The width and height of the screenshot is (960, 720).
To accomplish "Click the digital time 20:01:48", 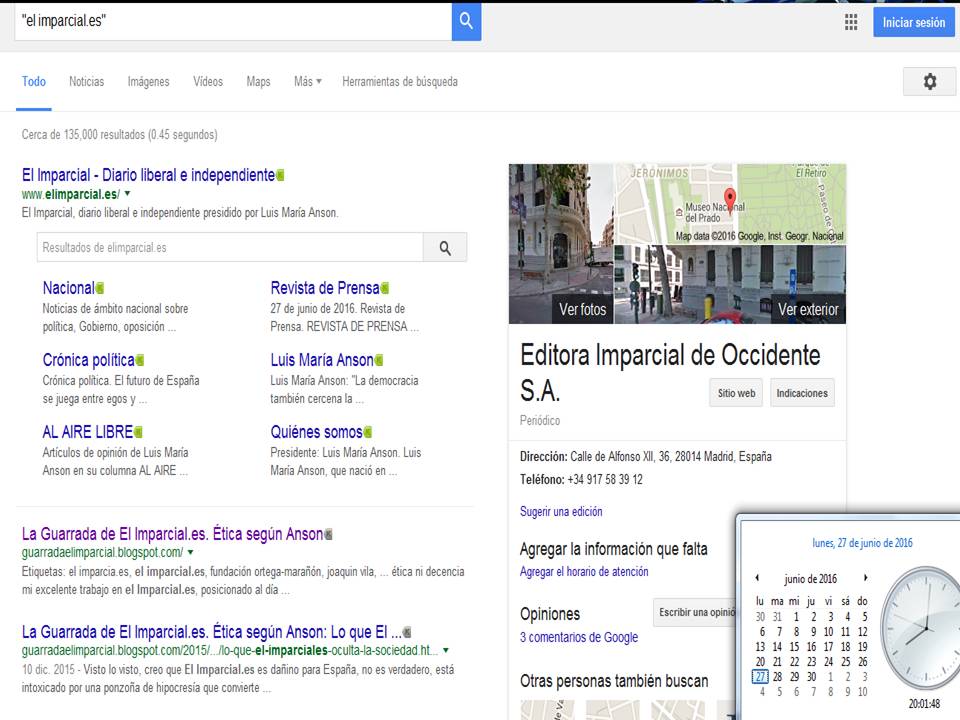I will point(924,704).
